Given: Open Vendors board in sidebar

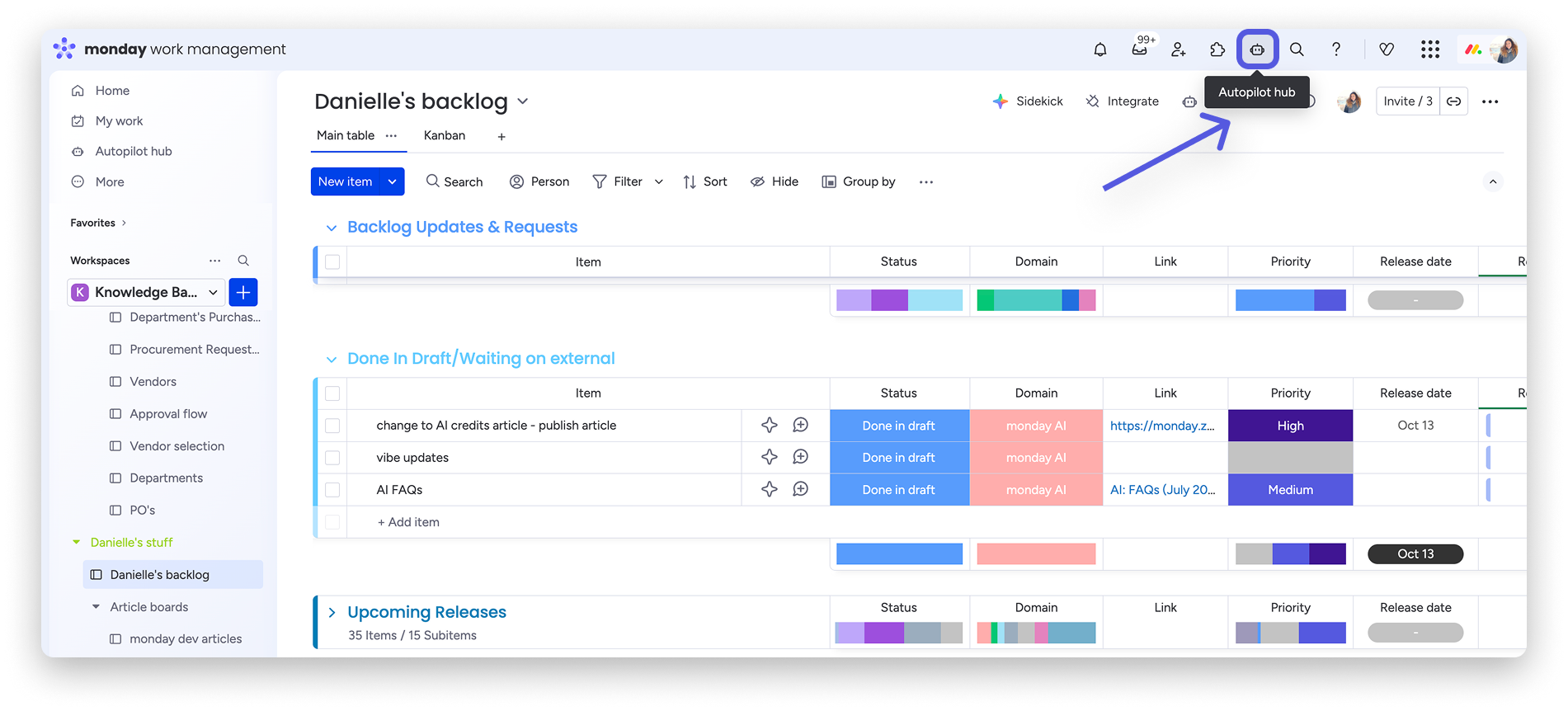Looking at the screenshot, I should pos(153,382).
